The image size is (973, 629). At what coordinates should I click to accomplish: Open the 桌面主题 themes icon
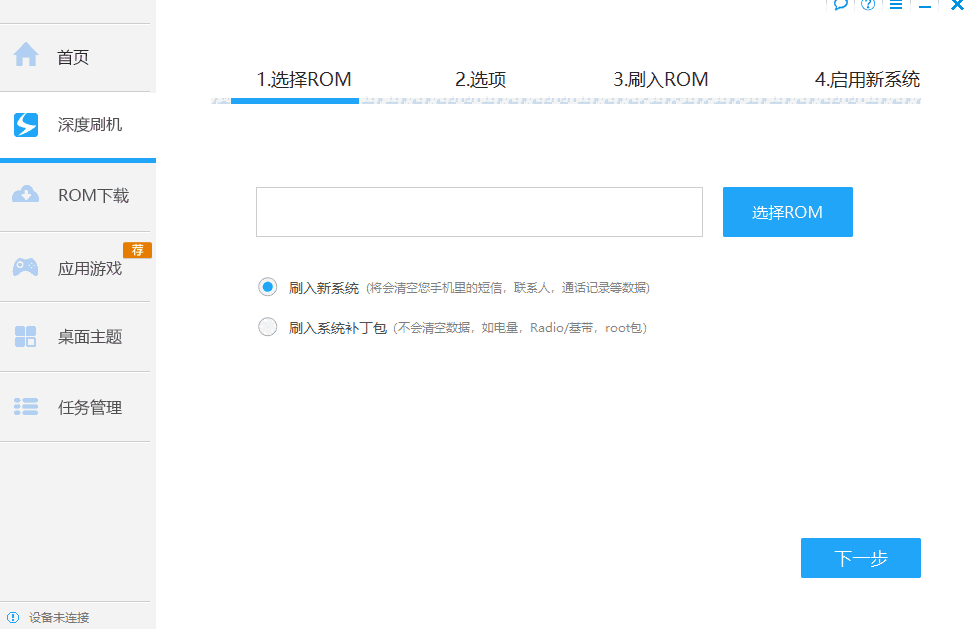tap(25, 336)
